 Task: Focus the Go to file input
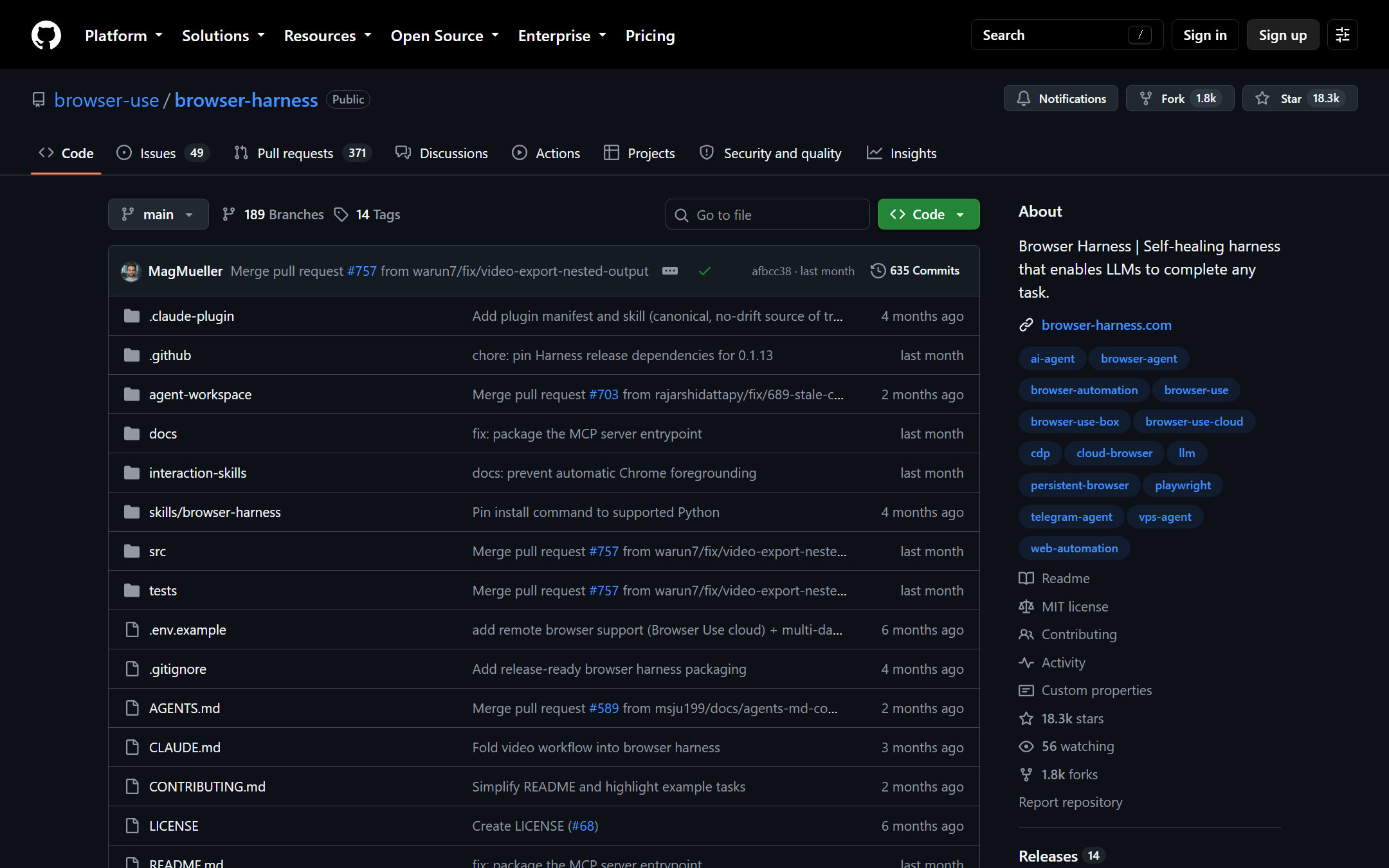click(x=767, y=214)
